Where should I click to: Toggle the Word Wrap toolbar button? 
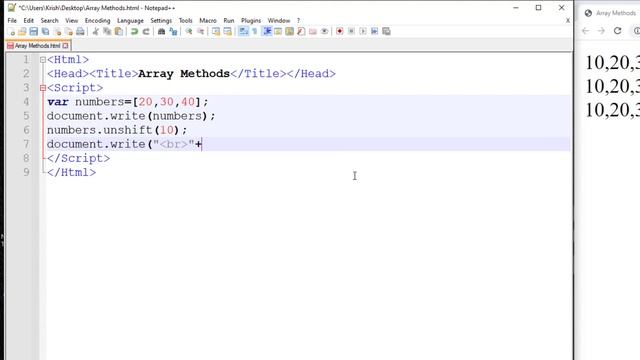243,31
